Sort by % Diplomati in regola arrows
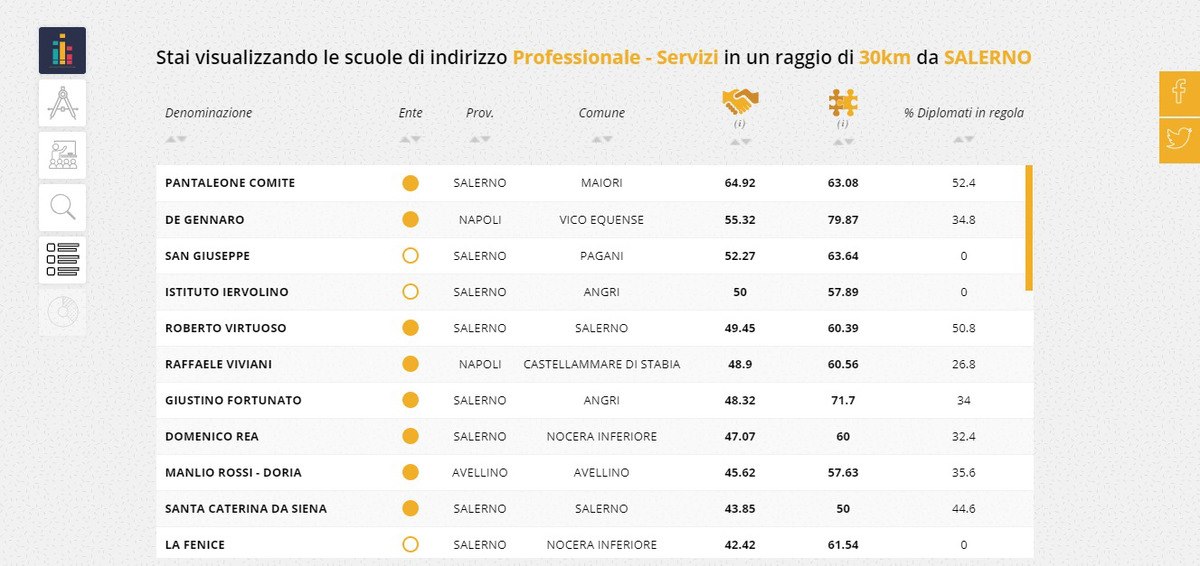The width and height of the screenshot is (1200, 566). tap(964, 139)
